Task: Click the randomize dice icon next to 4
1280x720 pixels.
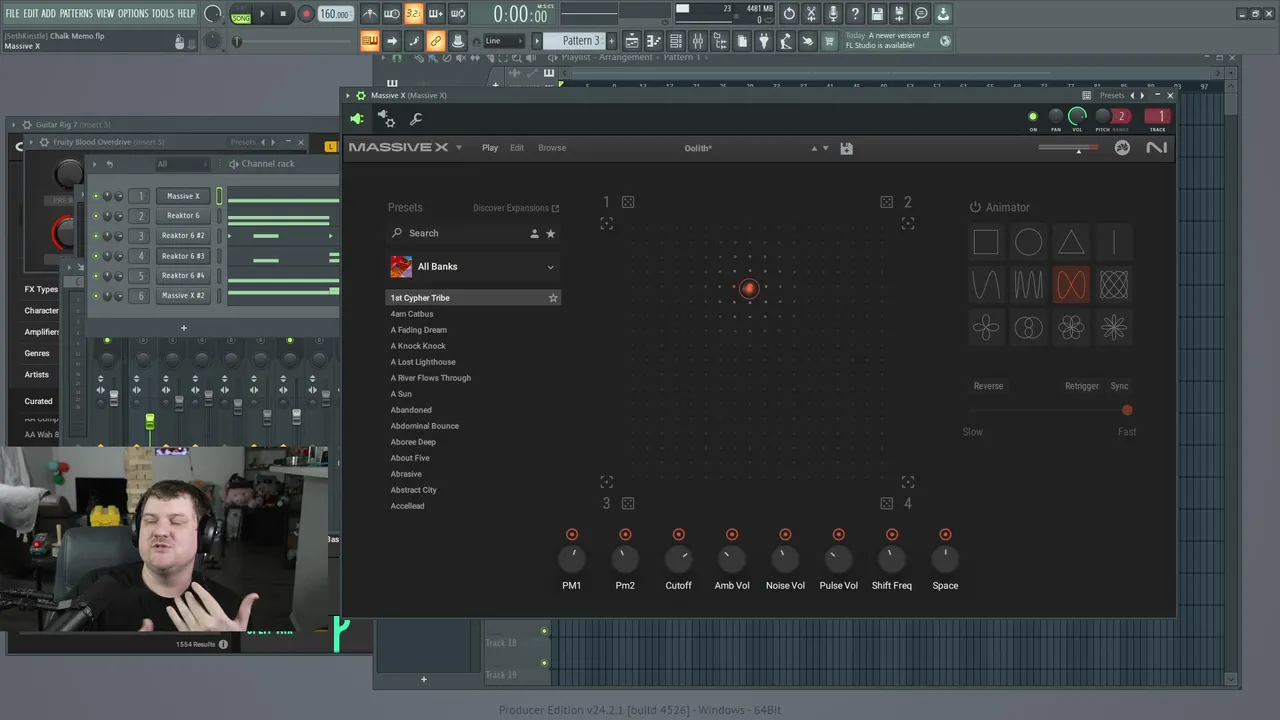Action: pos(887,503)
